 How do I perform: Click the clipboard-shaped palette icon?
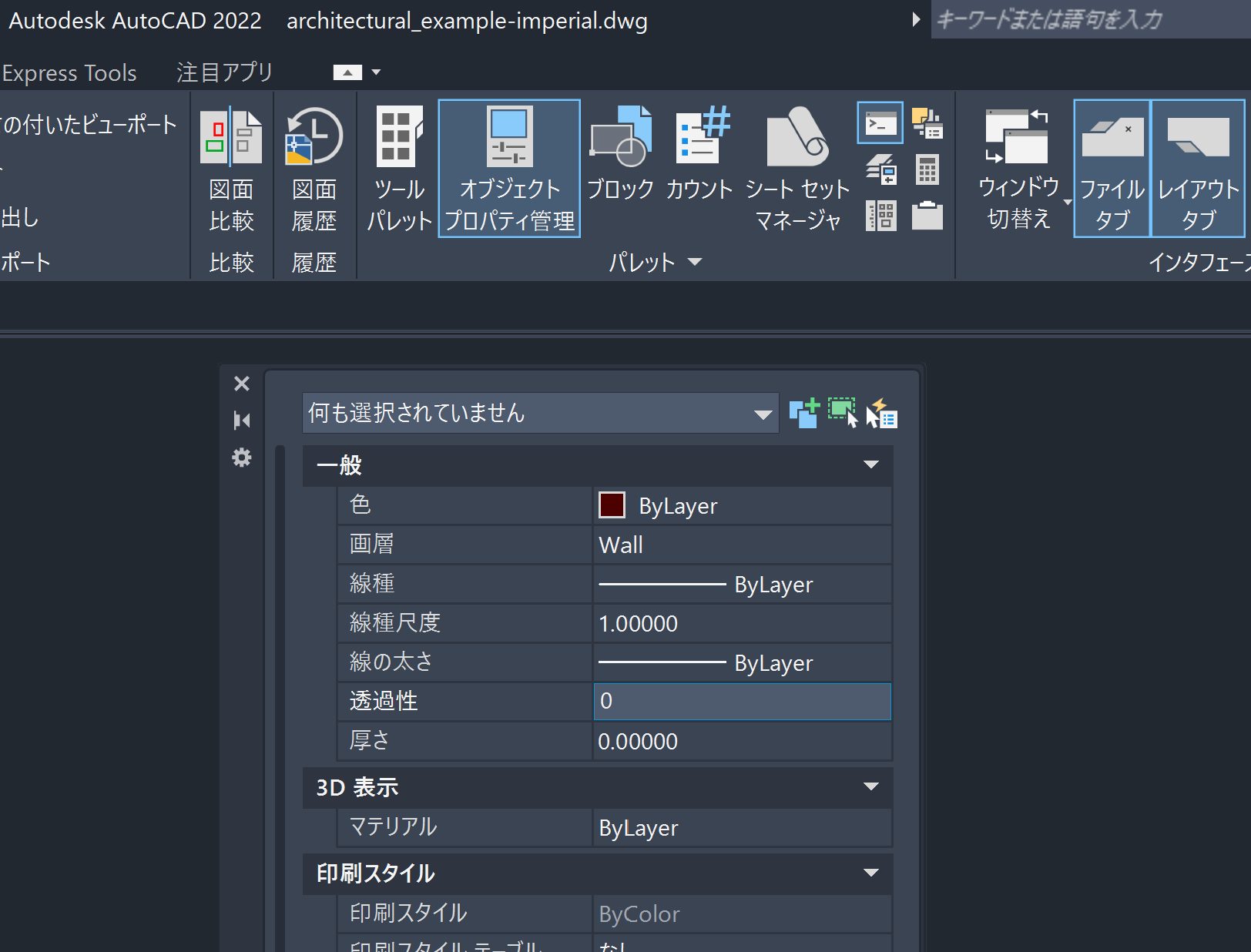pyautogui.click(x=927, y=216)
